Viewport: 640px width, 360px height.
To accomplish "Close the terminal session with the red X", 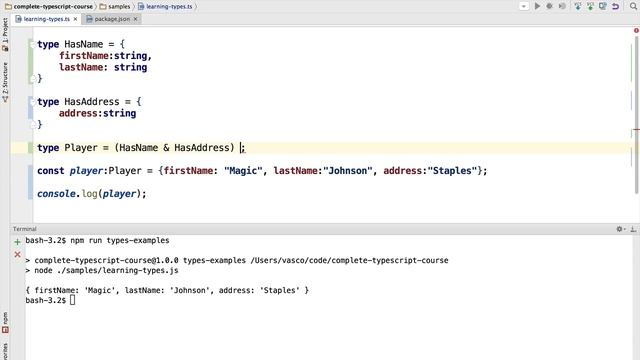I will (x=17, y=255).
